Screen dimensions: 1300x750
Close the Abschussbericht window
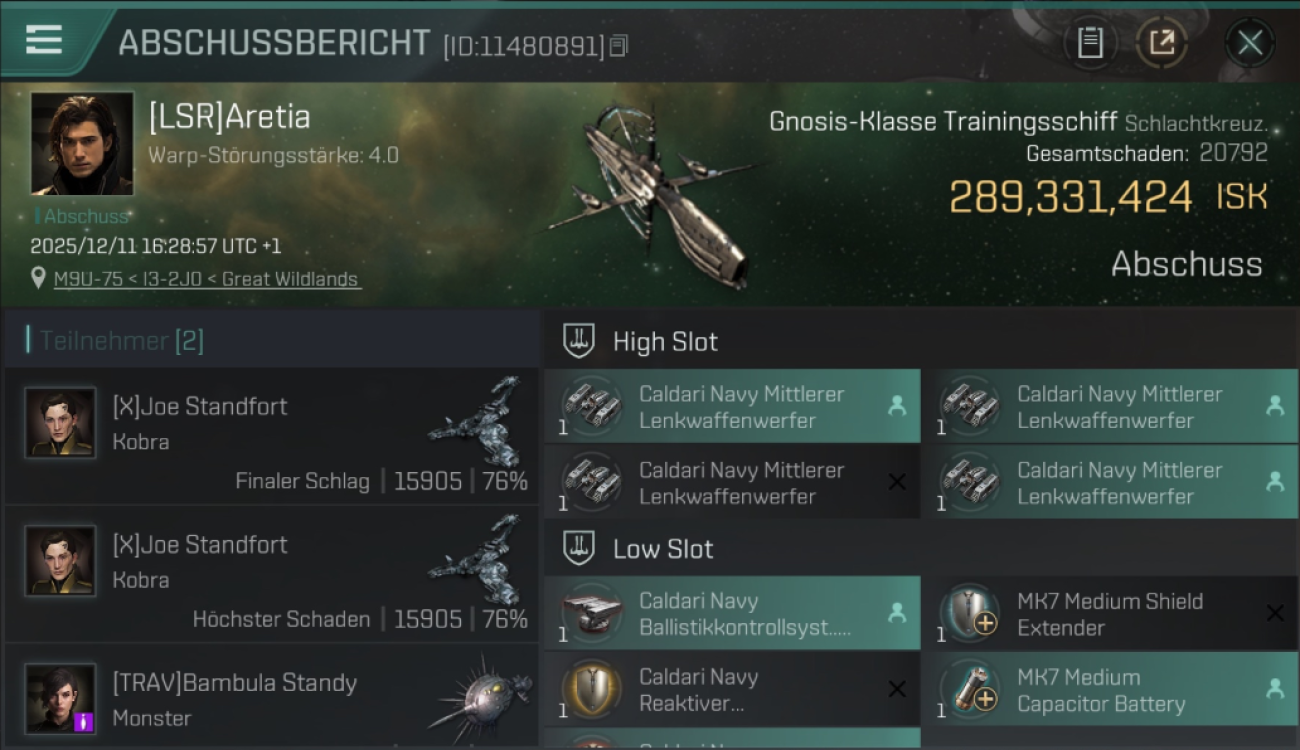coord(1250,43)
